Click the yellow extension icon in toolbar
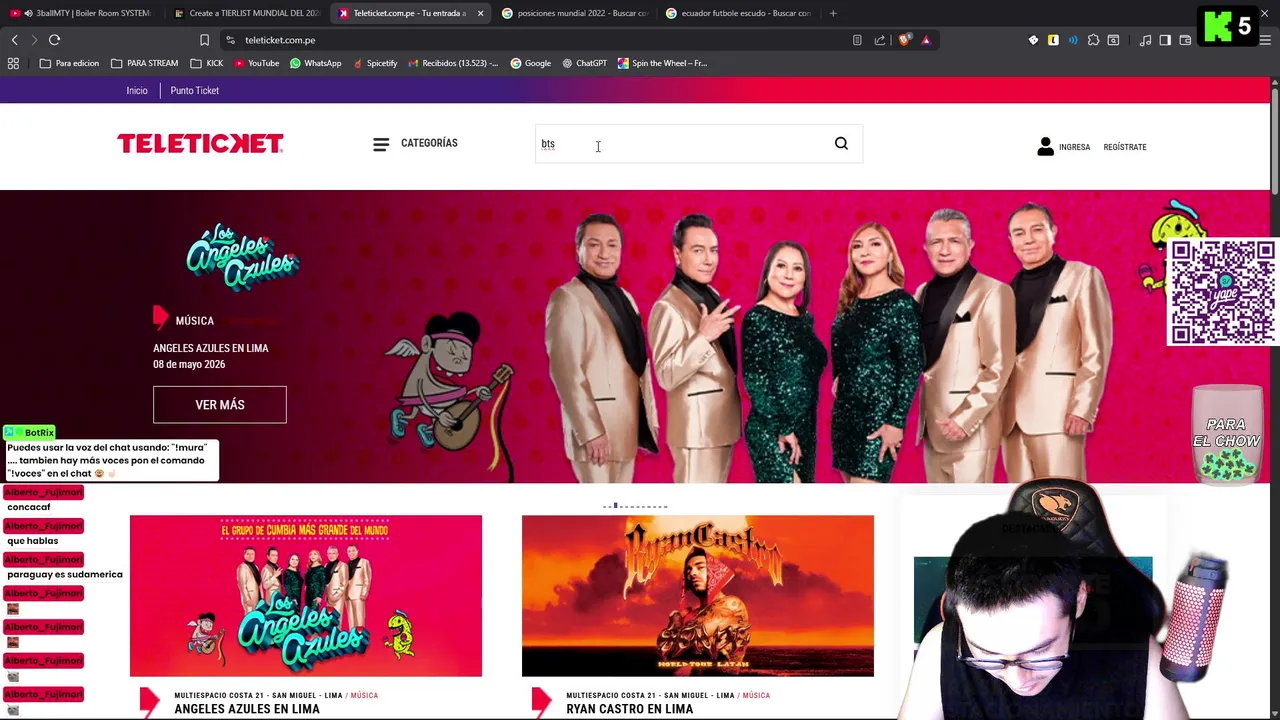This screenshot has height=720, width=1280. 1053,40
